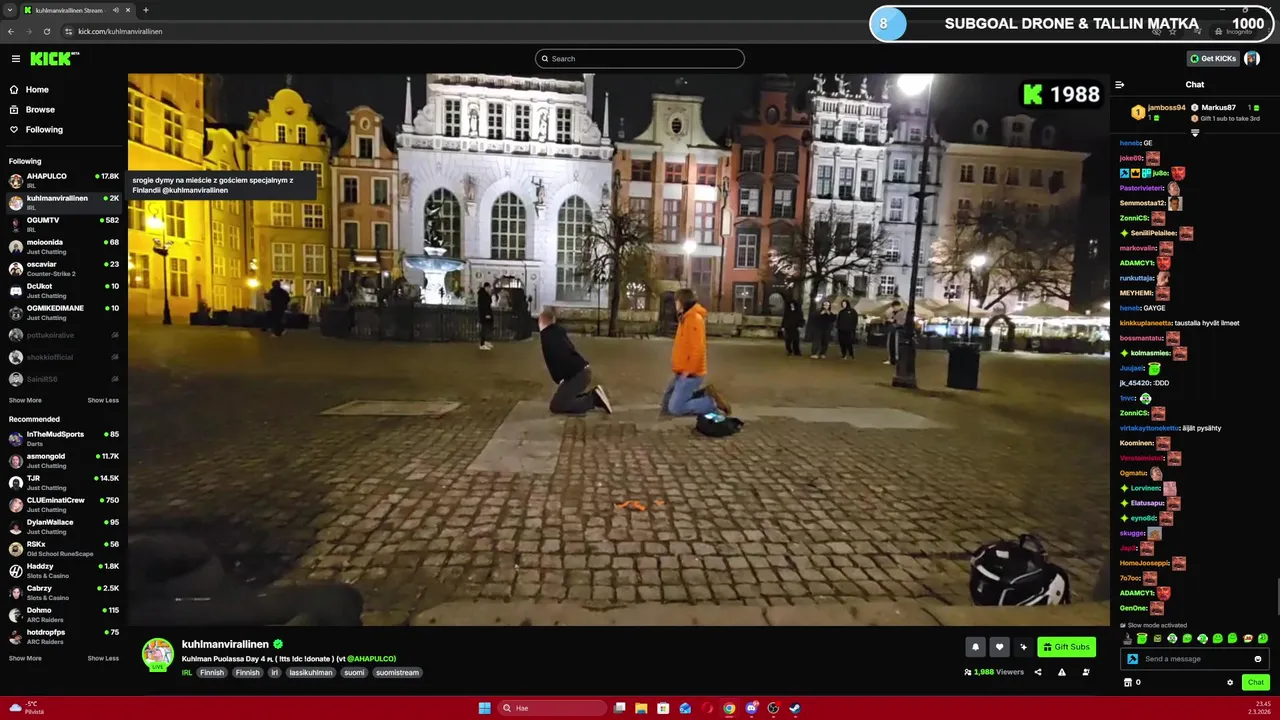Image resolution: width=1280 pixels, height=720 pixels.
Task: Click the kuhlmanvirallinen streamer avatar
Action: point(157,653)
